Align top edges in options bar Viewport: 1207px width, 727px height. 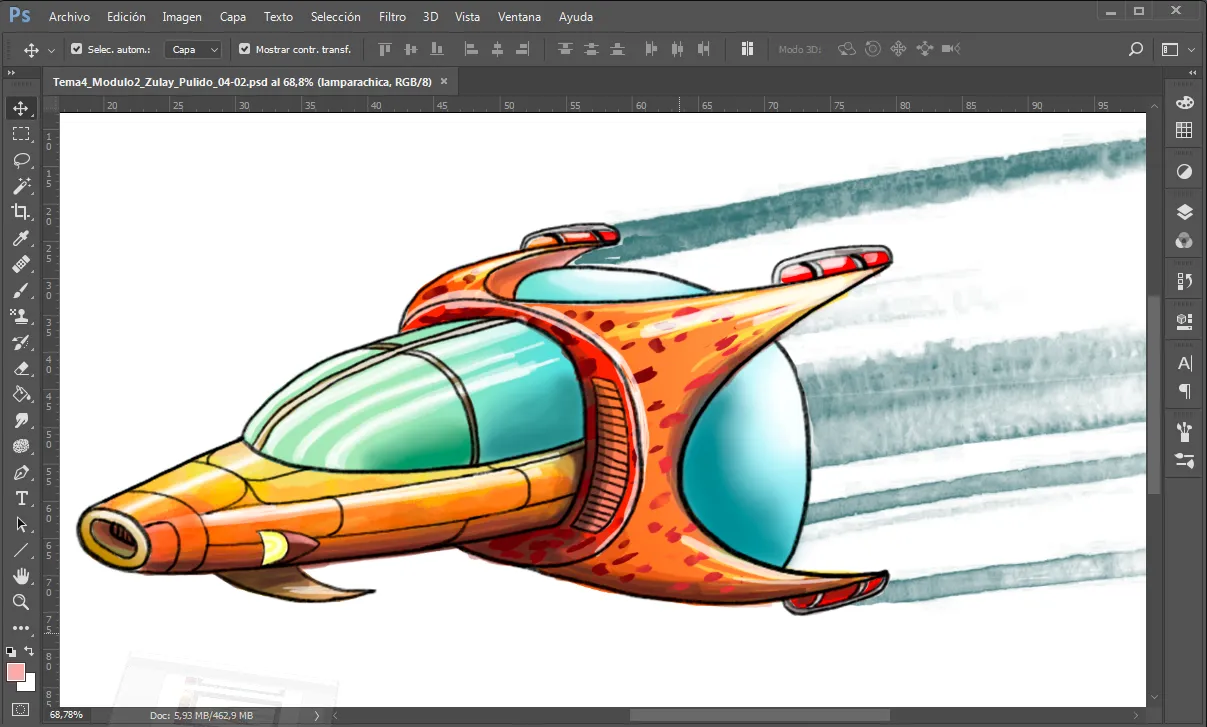click(384, 49)
